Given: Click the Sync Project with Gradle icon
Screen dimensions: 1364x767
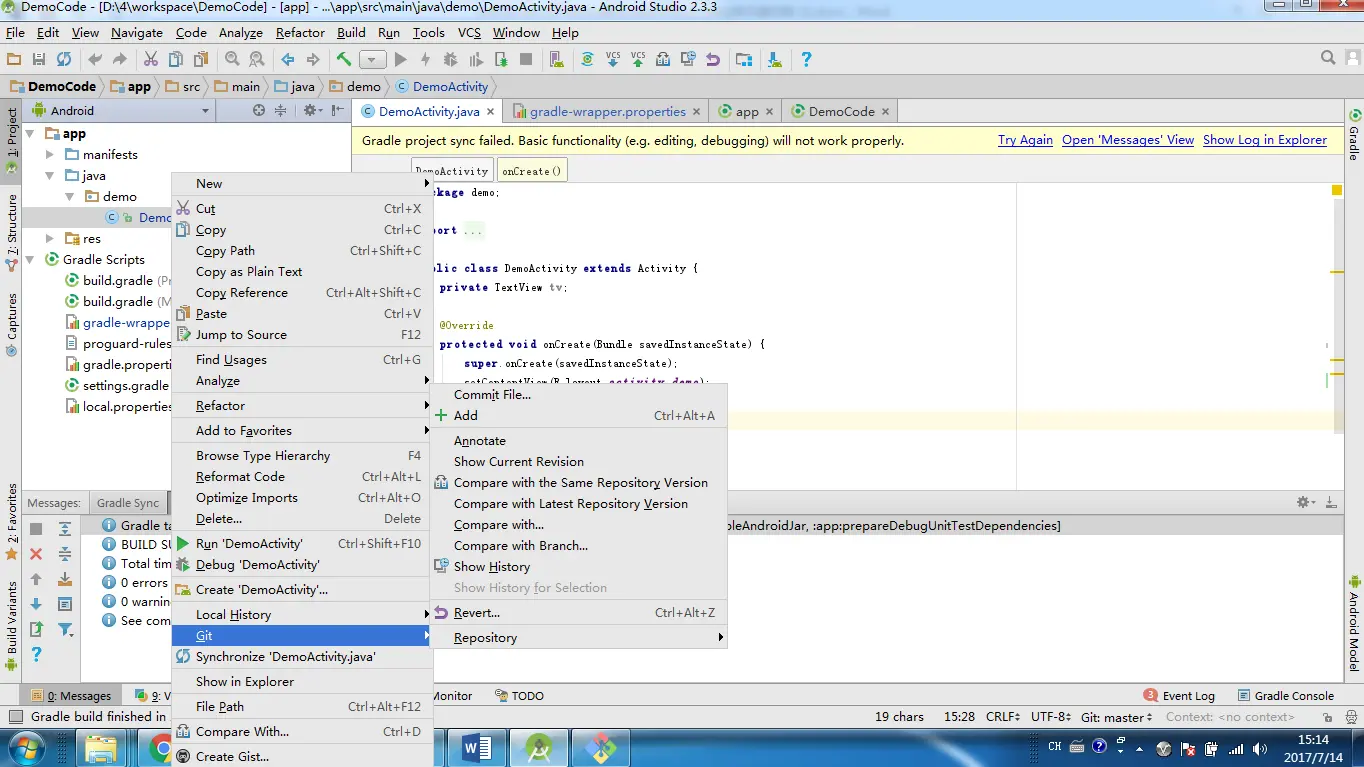Looking at the screenshot, I should tap(587, 59).
